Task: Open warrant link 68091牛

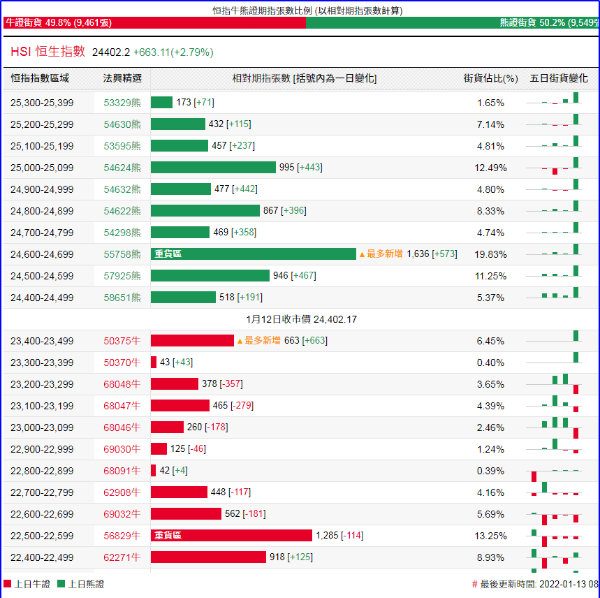Action: click(x=122, y=471)
